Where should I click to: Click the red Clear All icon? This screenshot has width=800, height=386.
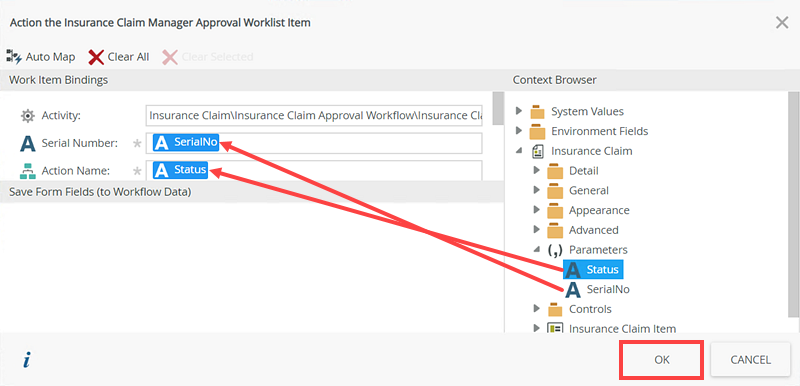tap(96, 57)
